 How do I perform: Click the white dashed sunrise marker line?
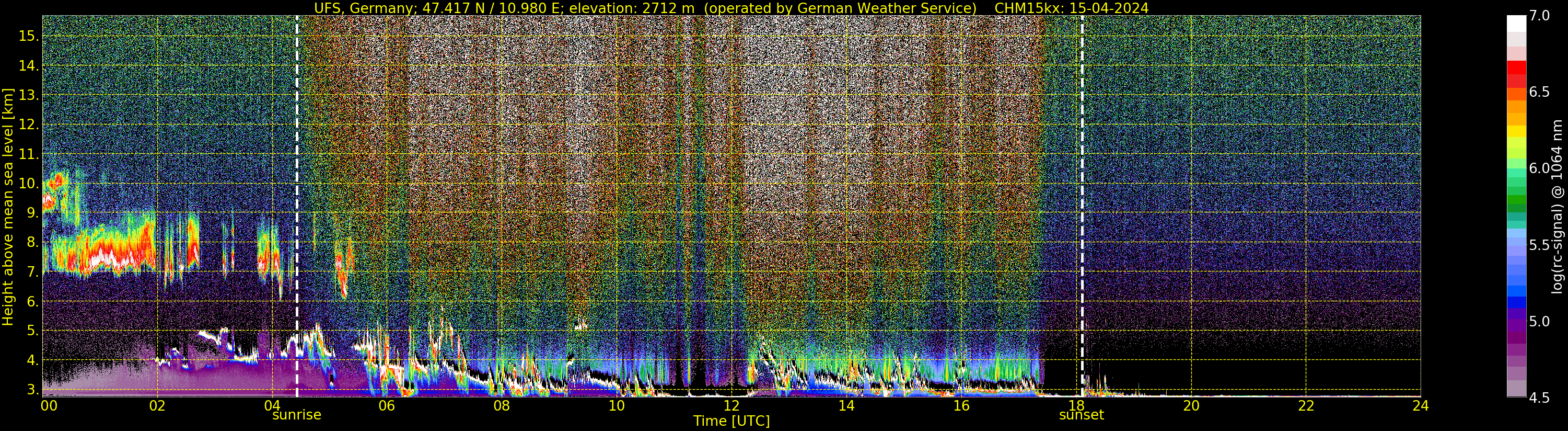[x=296, y=206]
